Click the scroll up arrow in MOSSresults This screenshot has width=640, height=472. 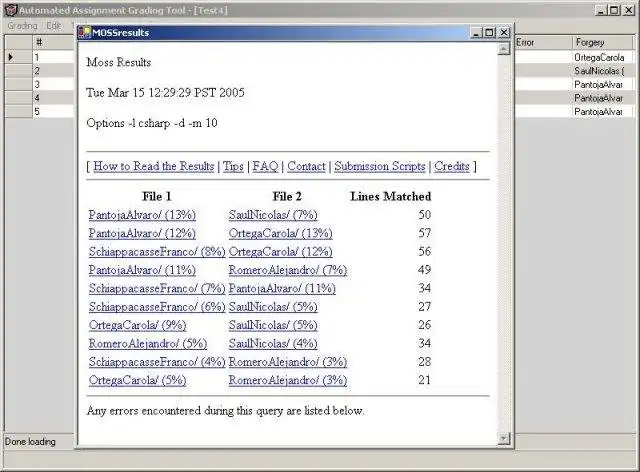(504, 49)
